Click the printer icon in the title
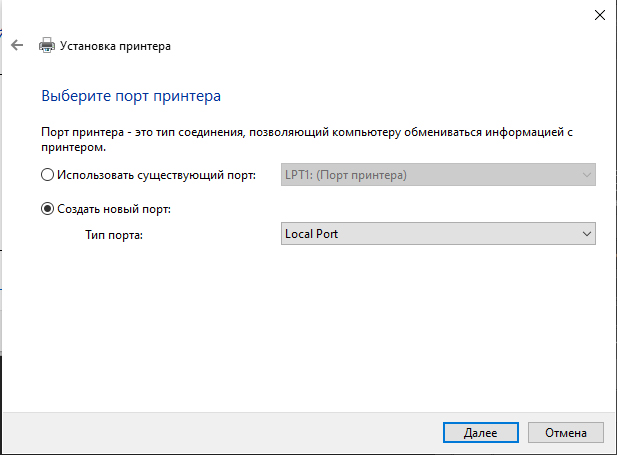The width and height of the screenshot is (617, 455). coord(47,45)
